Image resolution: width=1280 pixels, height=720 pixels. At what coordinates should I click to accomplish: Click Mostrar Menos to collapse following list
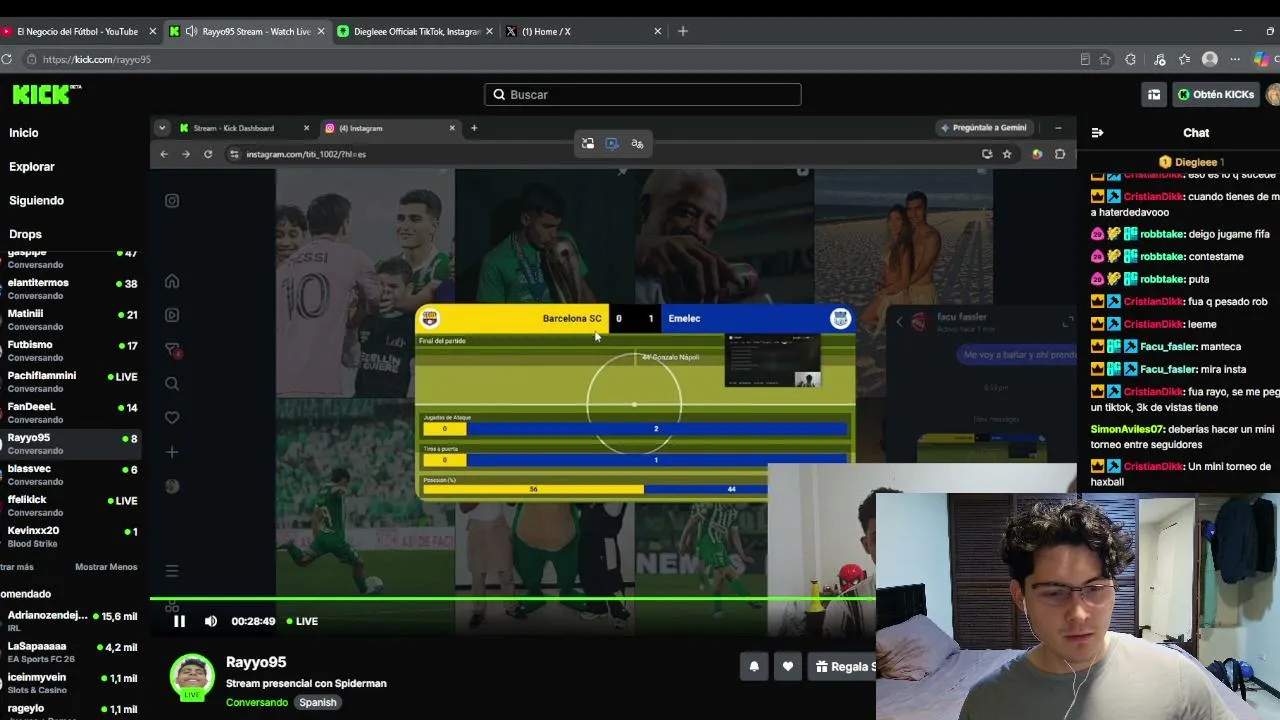coord(106,567)
